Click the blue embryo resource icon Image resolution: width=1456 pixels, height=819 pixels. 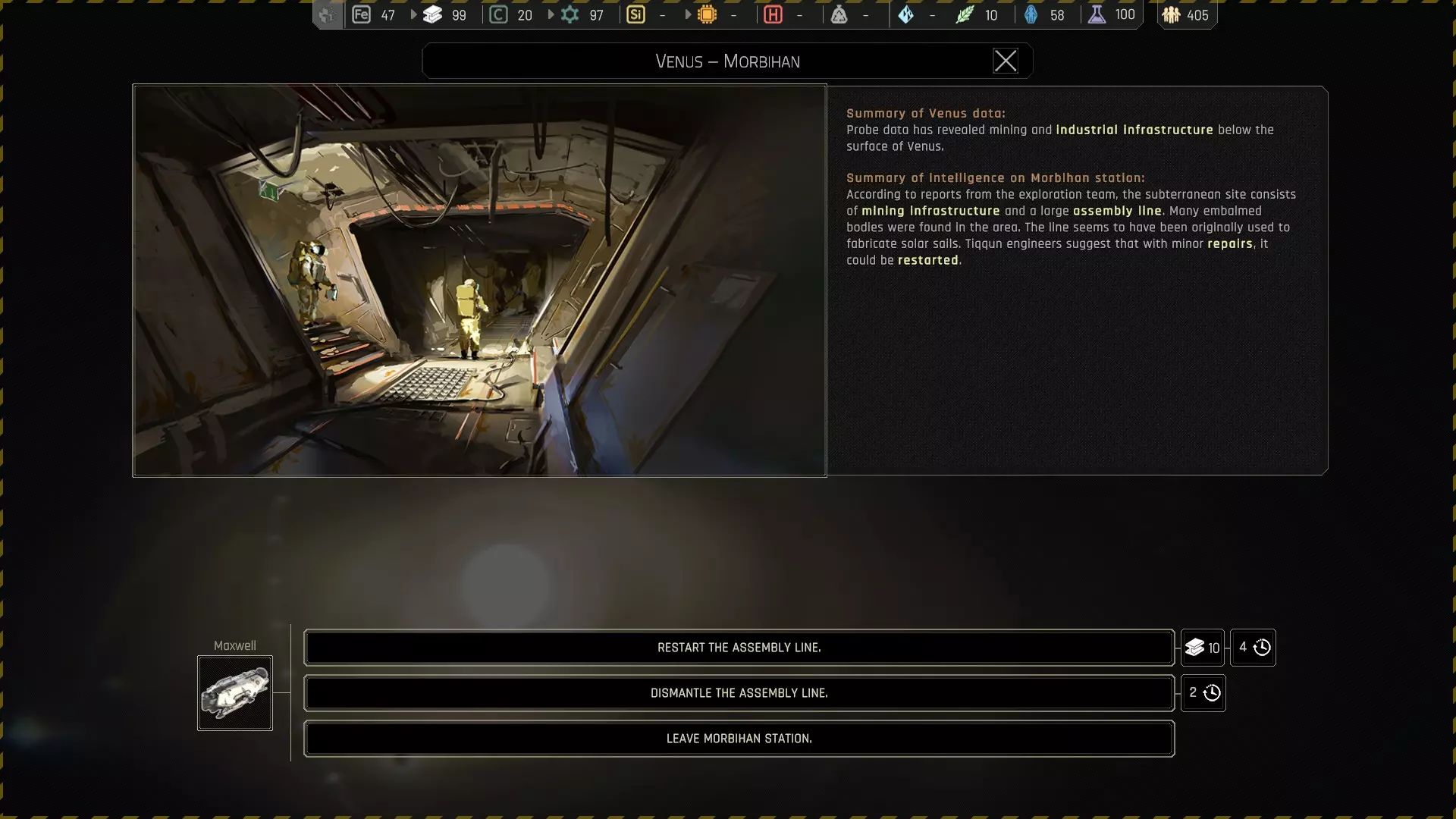pos(1031,14)
